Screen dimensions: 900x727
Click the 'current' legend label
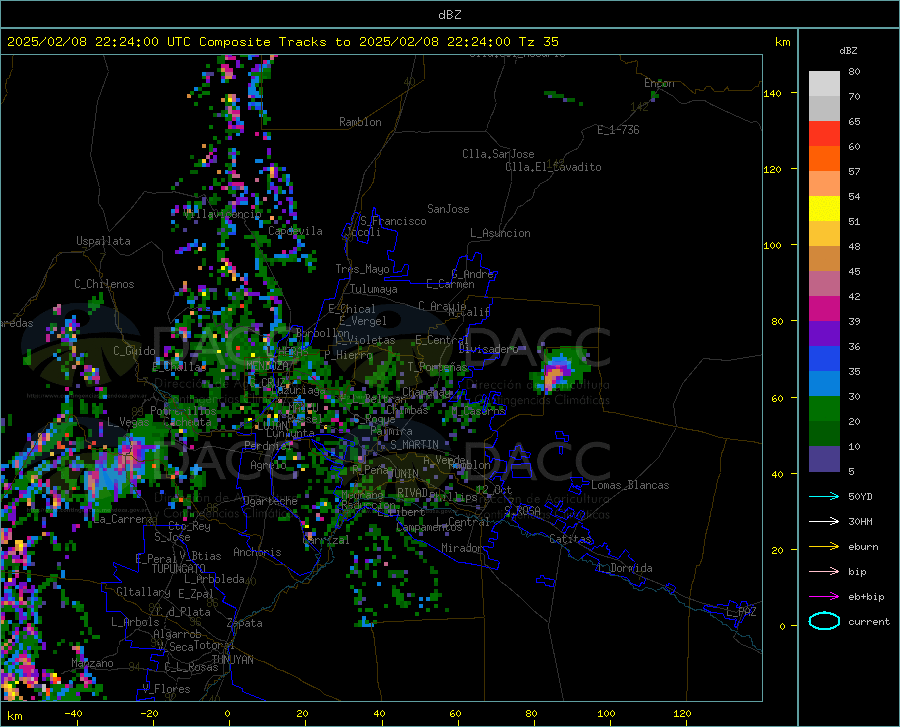pos(869,621)
